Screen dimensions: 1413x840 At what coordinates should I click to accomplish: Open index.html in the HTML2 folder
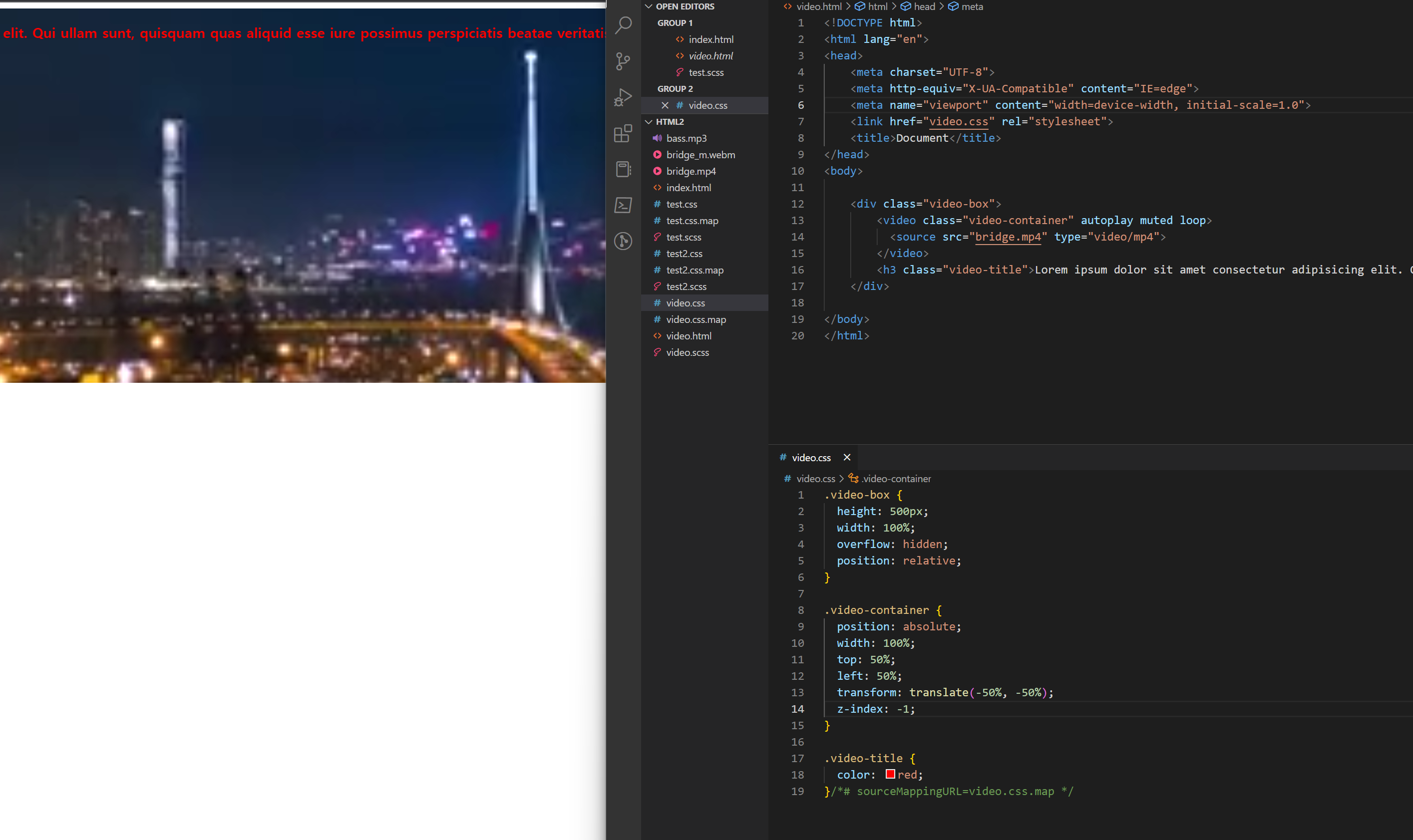[x=705, y=187]
